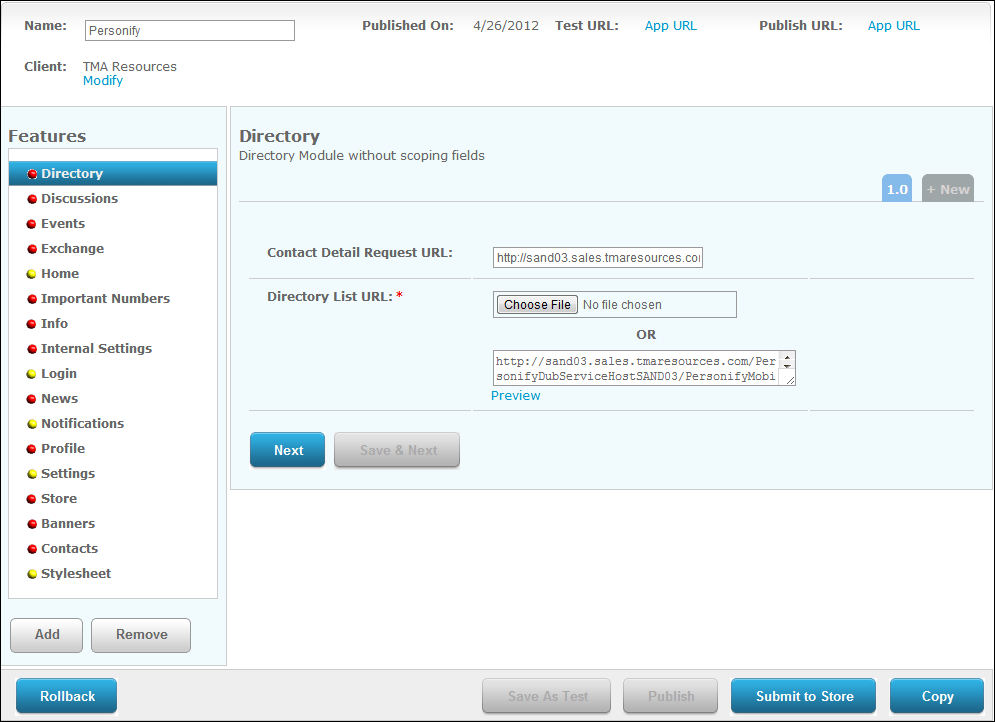Screen dimensions: 995x722
Task: Modify the TMA Resources client
Action: point(103,80)
